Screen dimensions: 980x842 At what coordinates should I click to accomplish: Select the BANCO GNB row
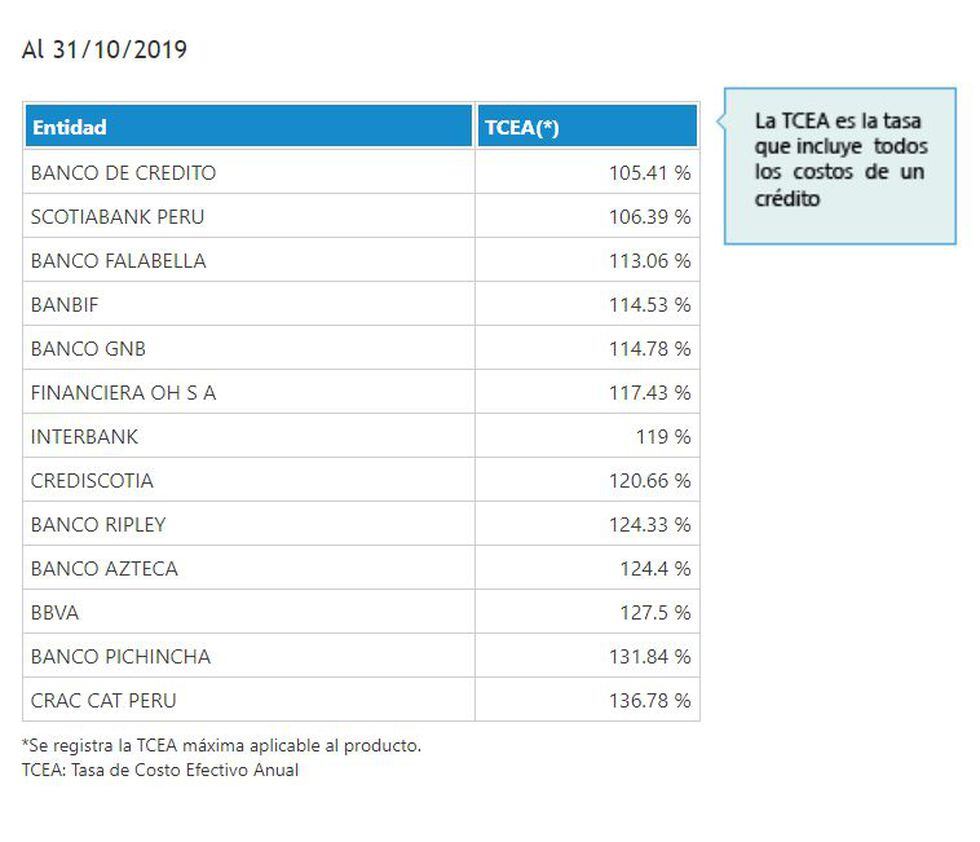tap(88, 349)
